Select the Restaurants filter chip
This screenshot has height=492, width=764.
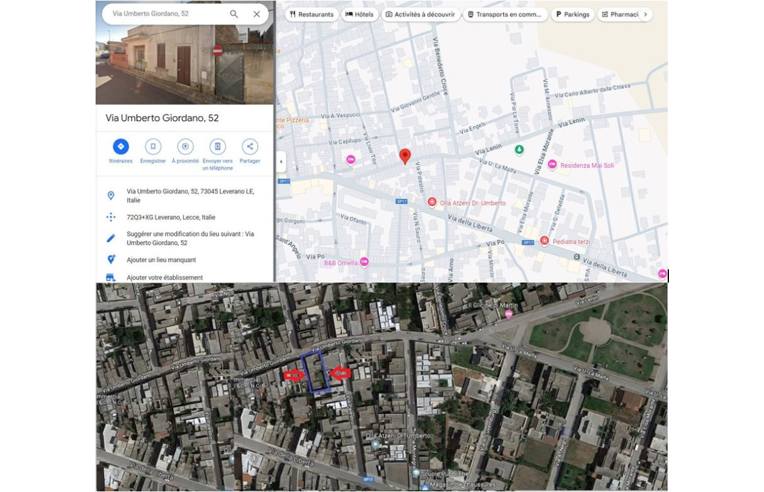click(x=312, y=15)
